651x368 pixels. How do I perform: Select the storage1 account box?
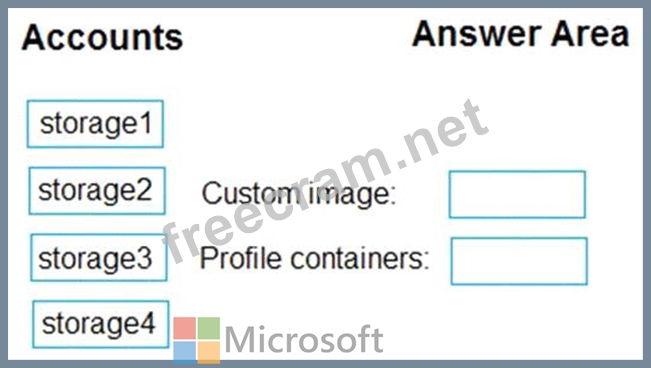pyautogui.click(x=95, y=124)
